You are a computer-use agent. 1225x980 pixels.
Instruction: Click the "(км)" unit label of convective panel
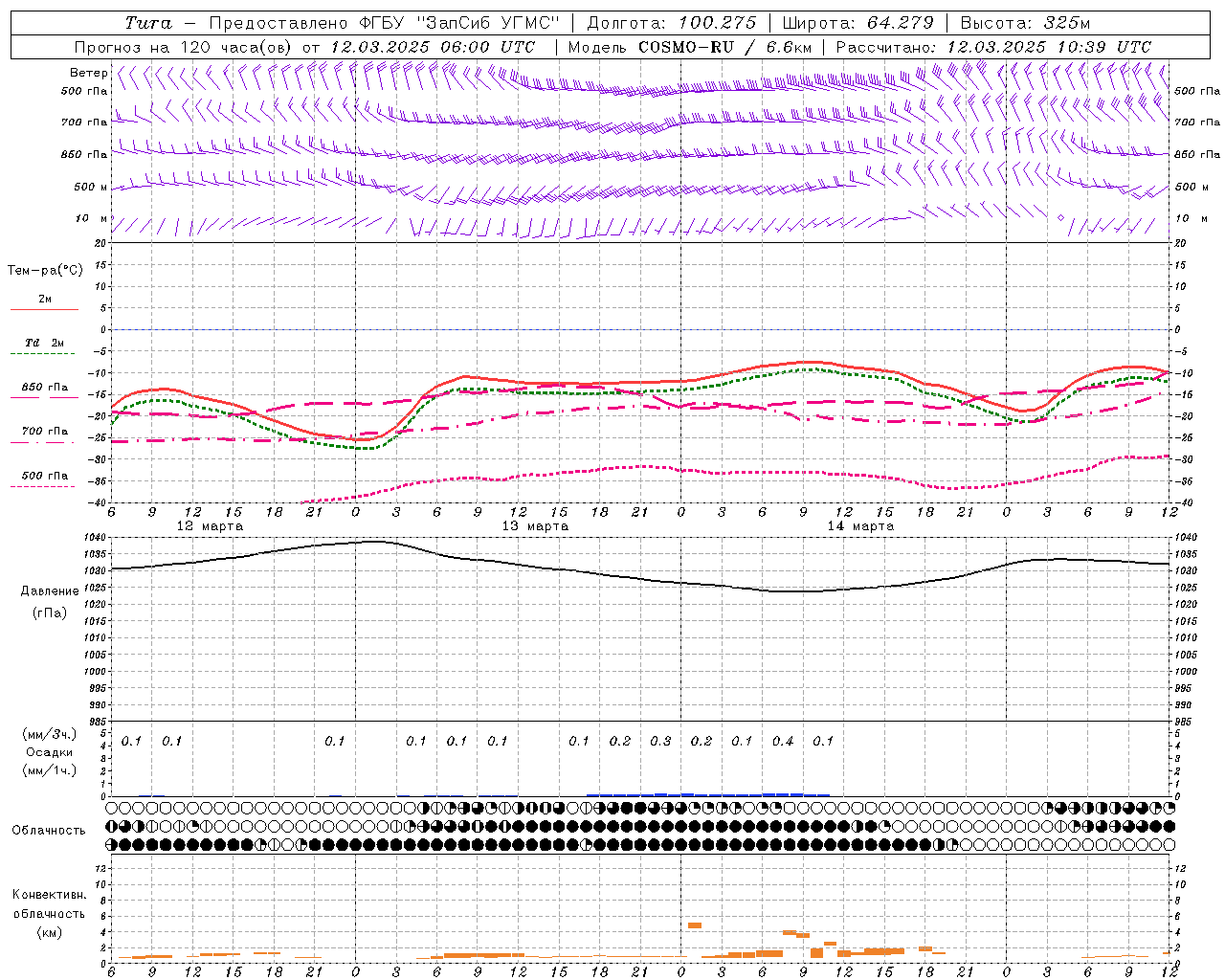pos(49,932)
